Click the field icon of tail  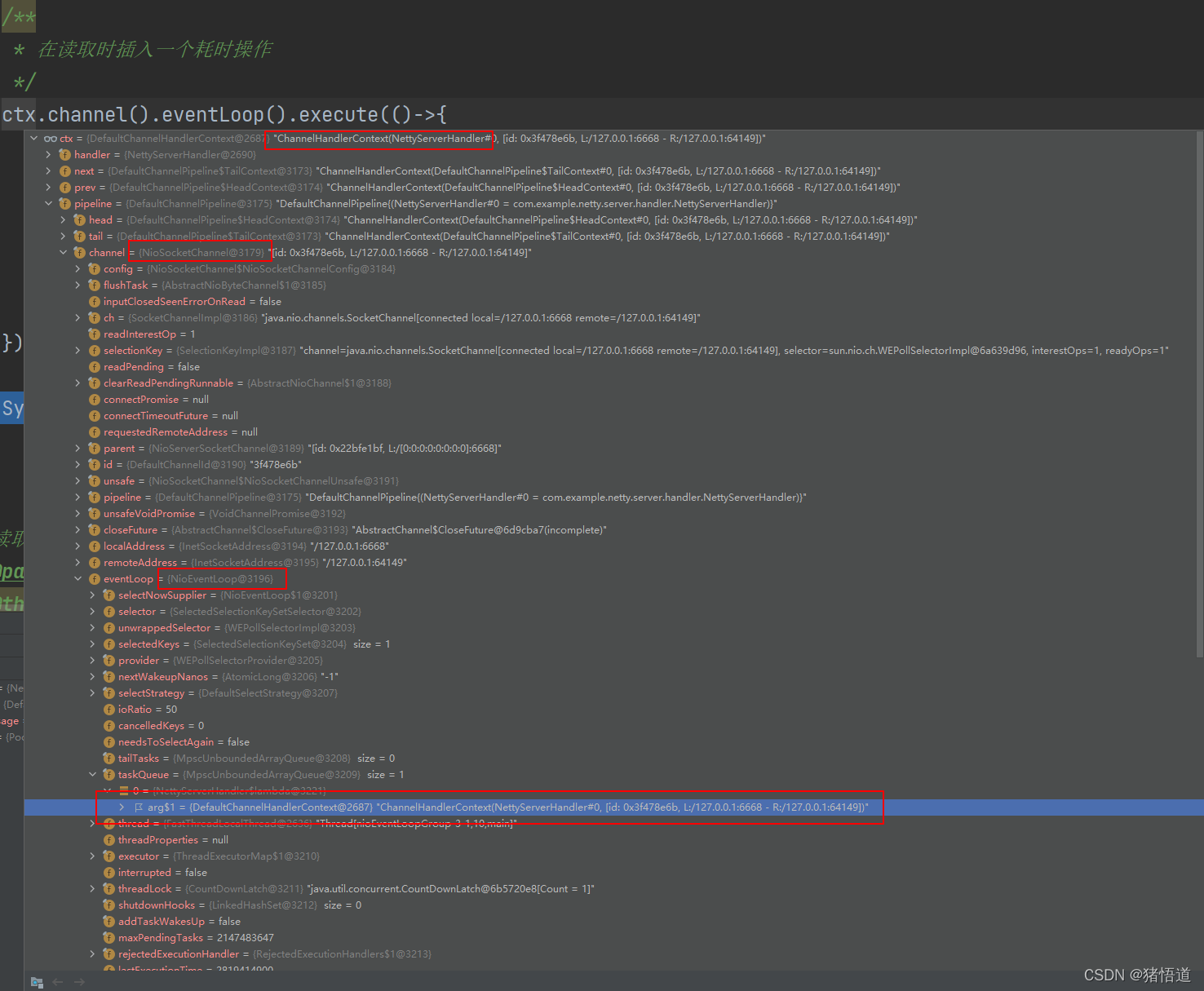tap(80, 237)
